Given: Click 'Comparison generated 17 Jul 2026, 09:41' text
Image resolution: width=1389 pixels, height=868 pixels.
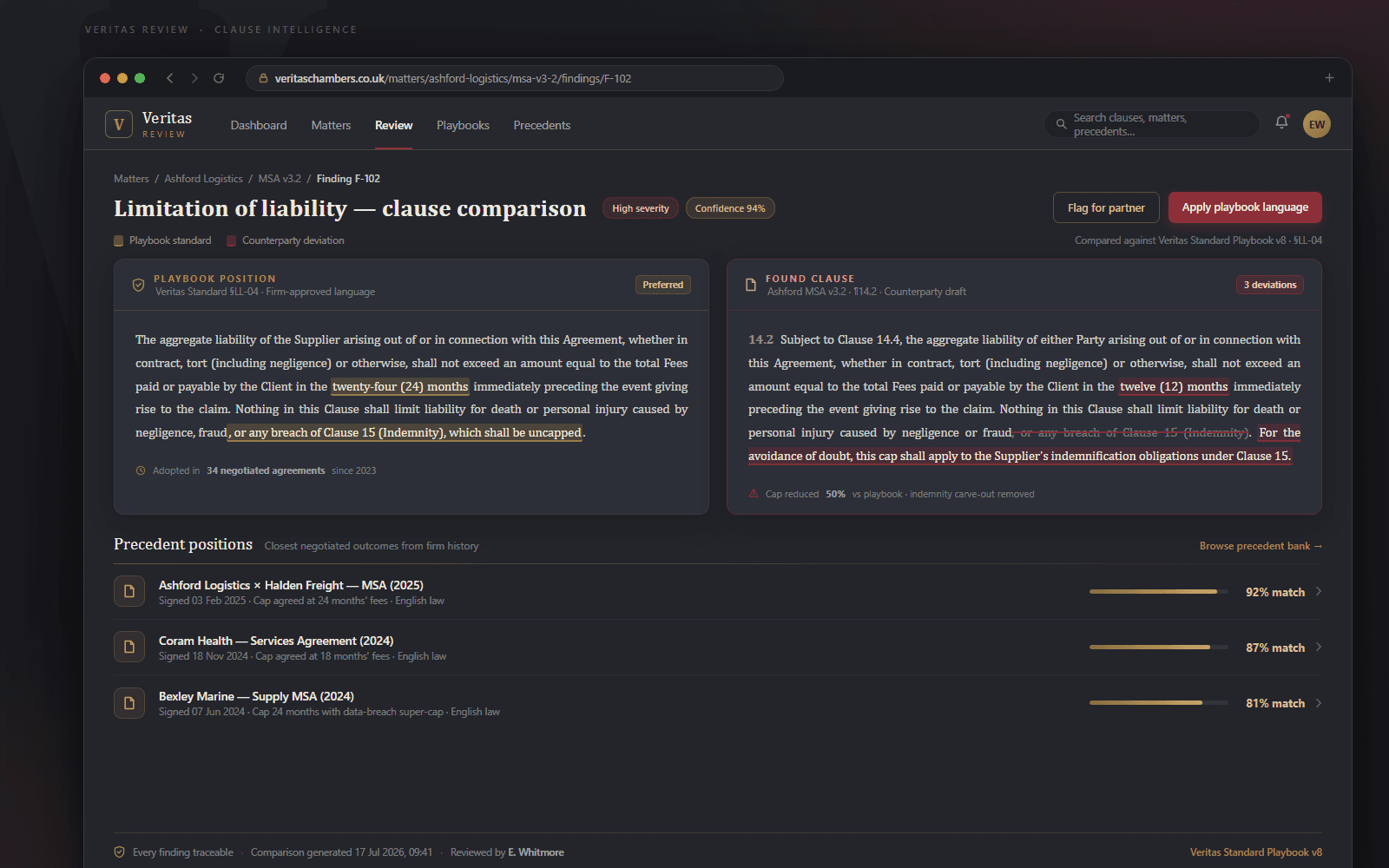Looking at the screenshot, I should pos(341,852).
